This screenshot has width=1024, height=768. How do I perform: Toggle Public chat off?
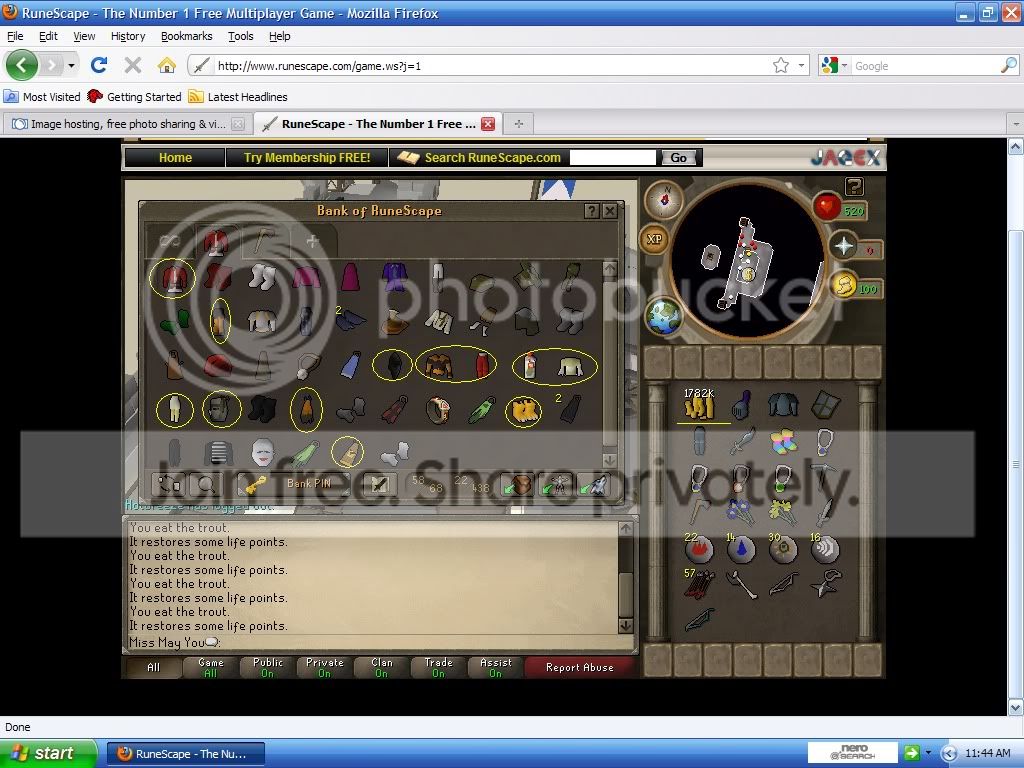266,667
